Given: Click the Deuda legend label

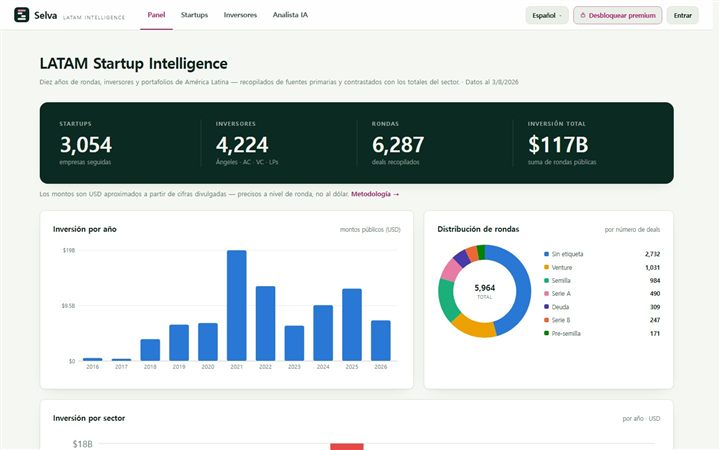Looking at the screenshot, I should [560, 307].
